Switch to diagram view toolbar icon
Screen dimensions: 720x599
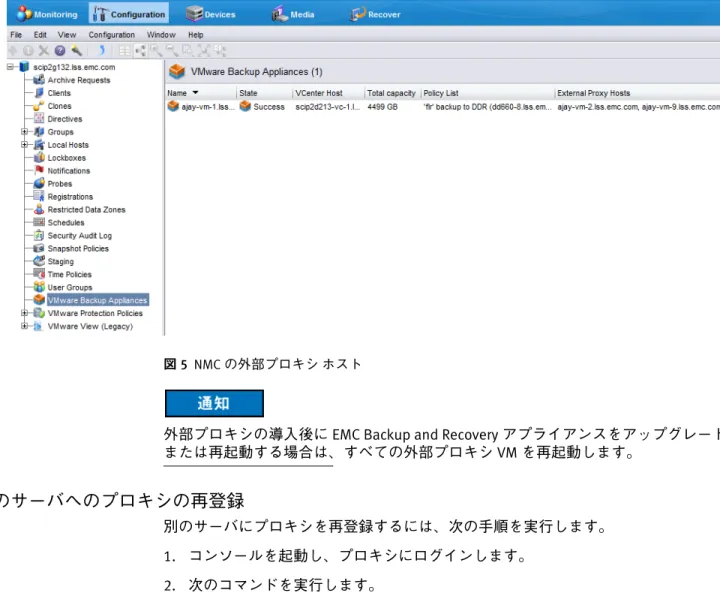[140, 51]
